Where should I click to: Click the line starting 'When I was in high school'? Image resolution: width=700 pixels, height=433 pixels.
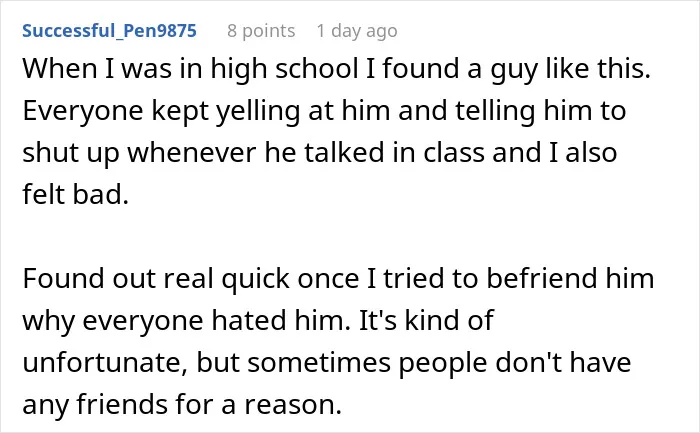(337, 69)
